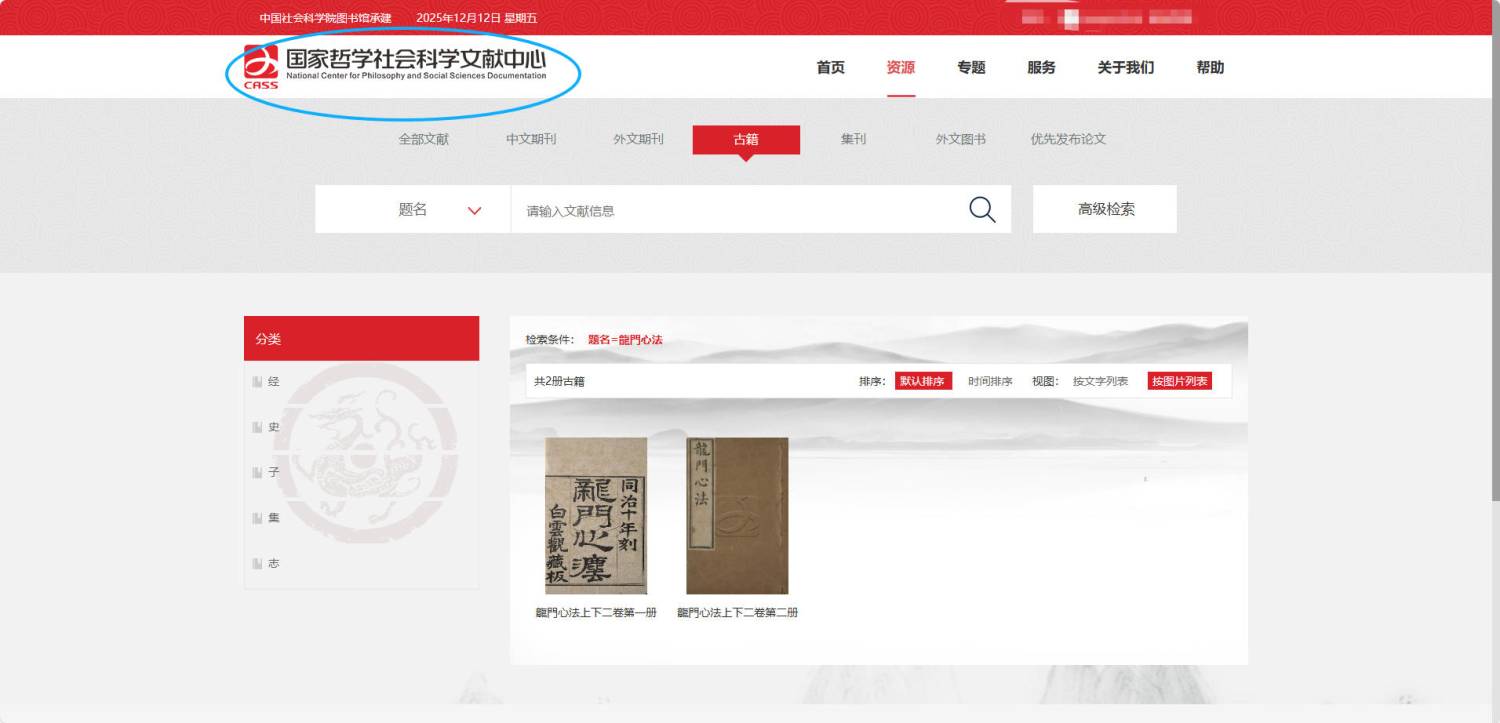This screenshot has width=1500, height=723.
Task: Click the magnifying glass search icon
Action: 982,210
